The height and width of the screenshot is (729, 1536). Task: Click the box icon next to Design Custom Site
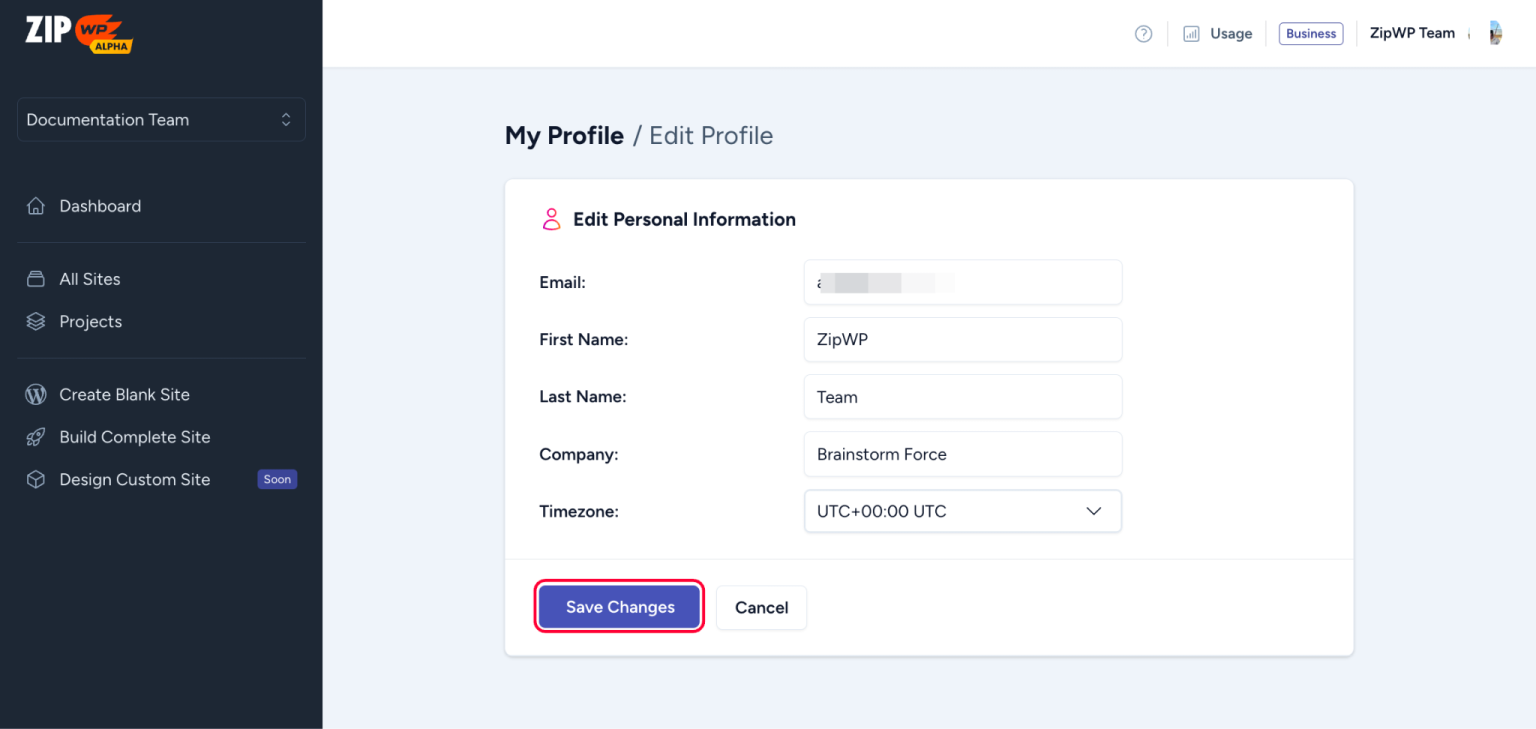pos(35,479)
